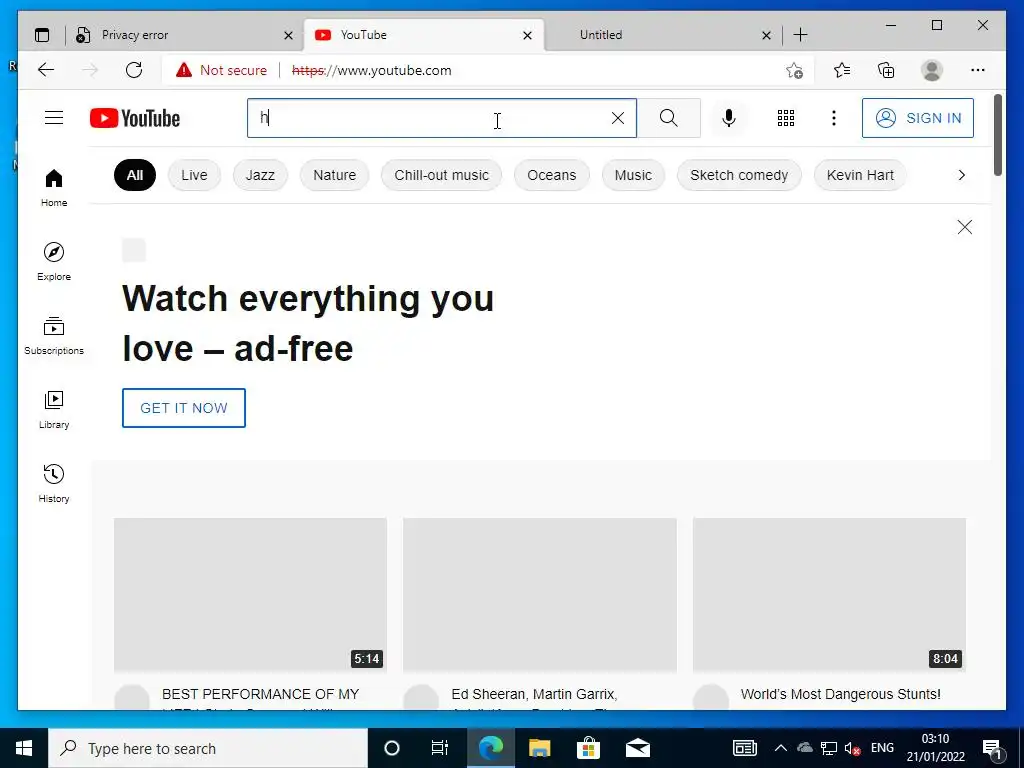Select the Kevin Hart chip
The height and width of the screenshot is (768, 1024).
pyautogui.click(x=860, y=175)
